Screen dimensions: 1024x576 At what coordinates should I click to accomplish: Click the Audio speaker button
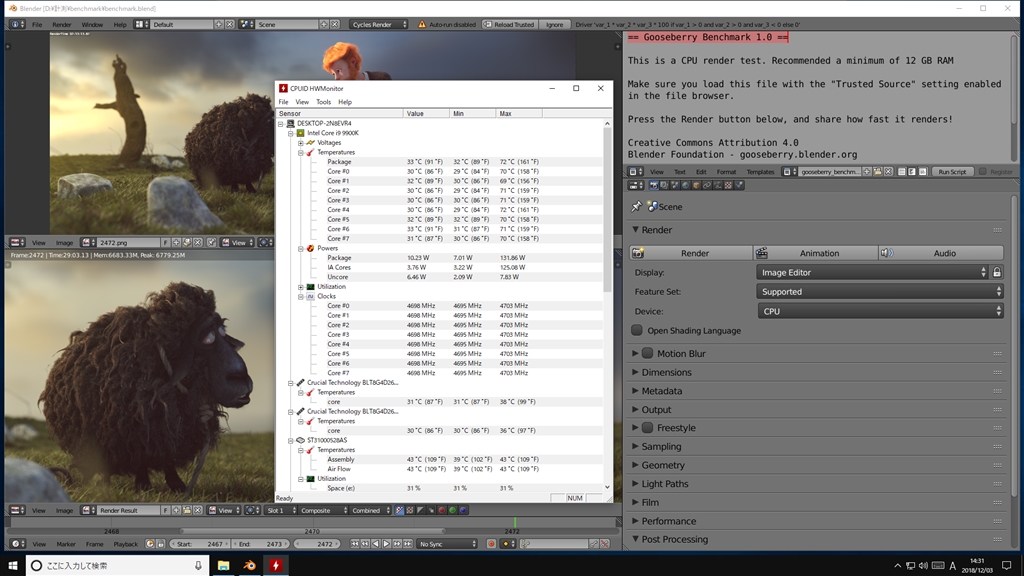pyautogui.click(x=942, y=253)
